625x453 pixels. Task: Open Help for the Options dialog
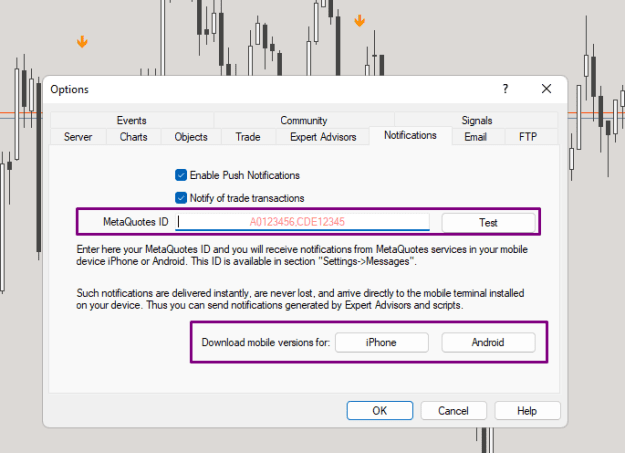click(527, 411)
